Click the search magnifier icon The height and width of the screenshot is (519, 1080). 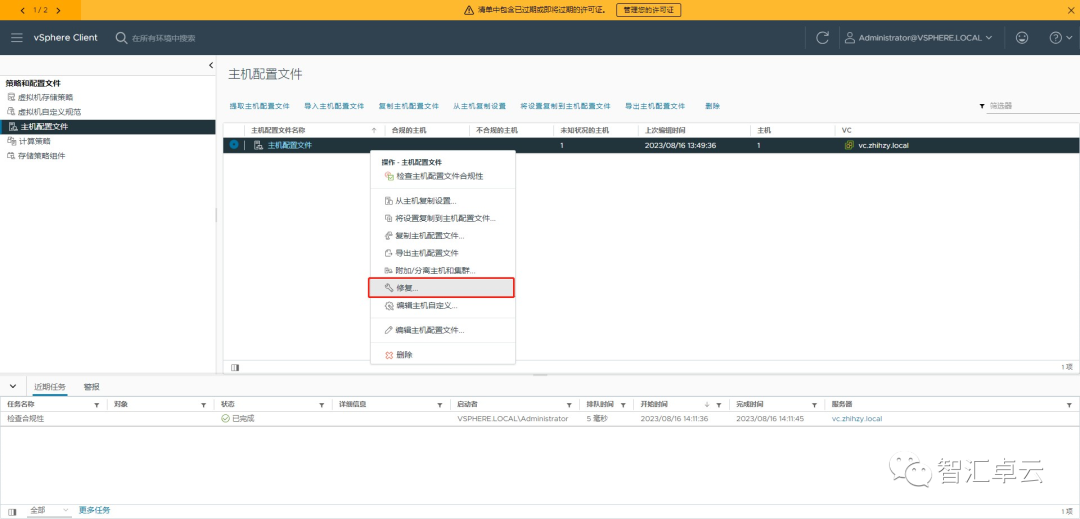coord(121,38)
